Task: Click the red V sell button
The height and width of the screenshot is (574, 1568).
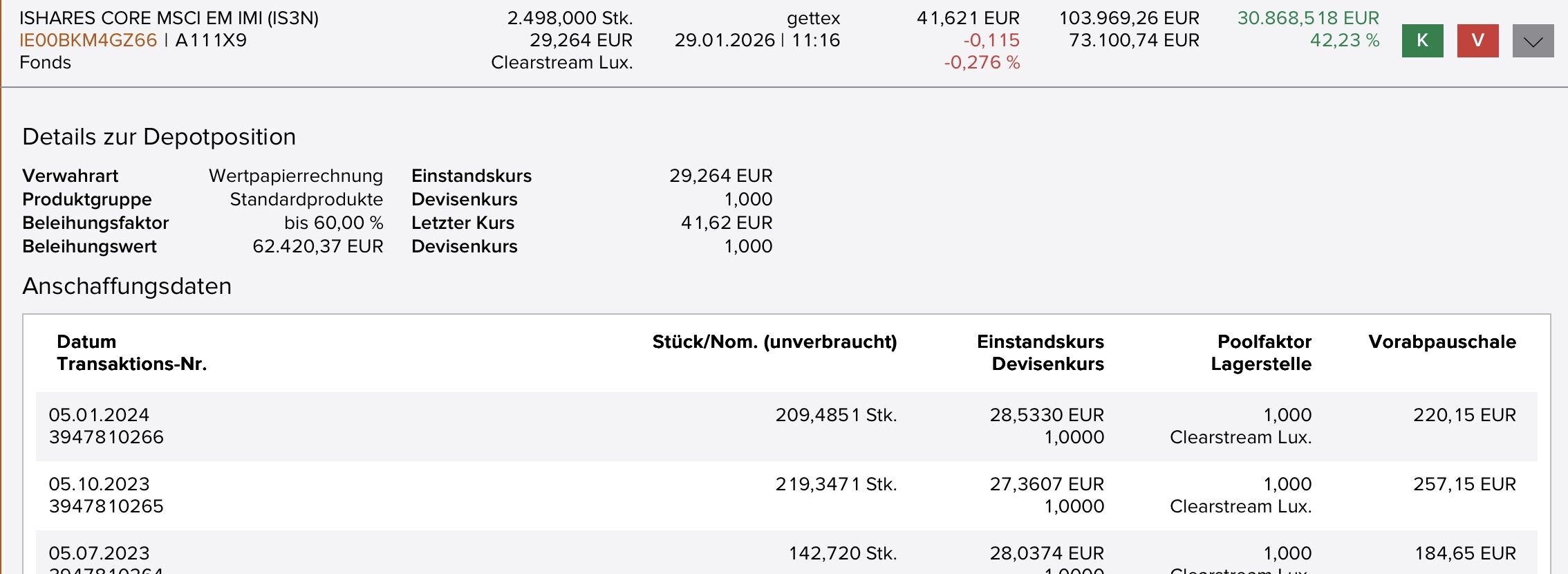Action: pyautogui.click(x=1477, y=41)
